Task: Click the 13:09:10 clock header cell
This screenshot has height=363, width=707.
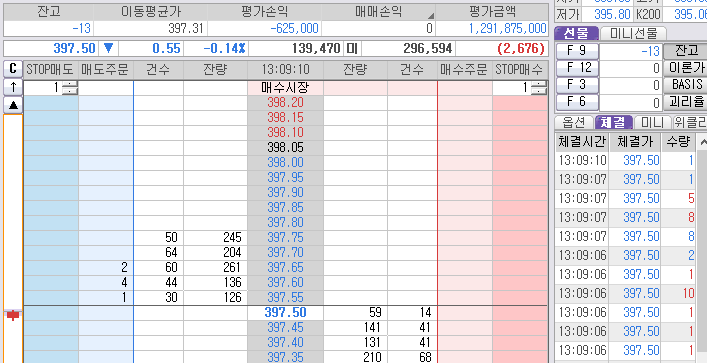Action: (285, 69)
